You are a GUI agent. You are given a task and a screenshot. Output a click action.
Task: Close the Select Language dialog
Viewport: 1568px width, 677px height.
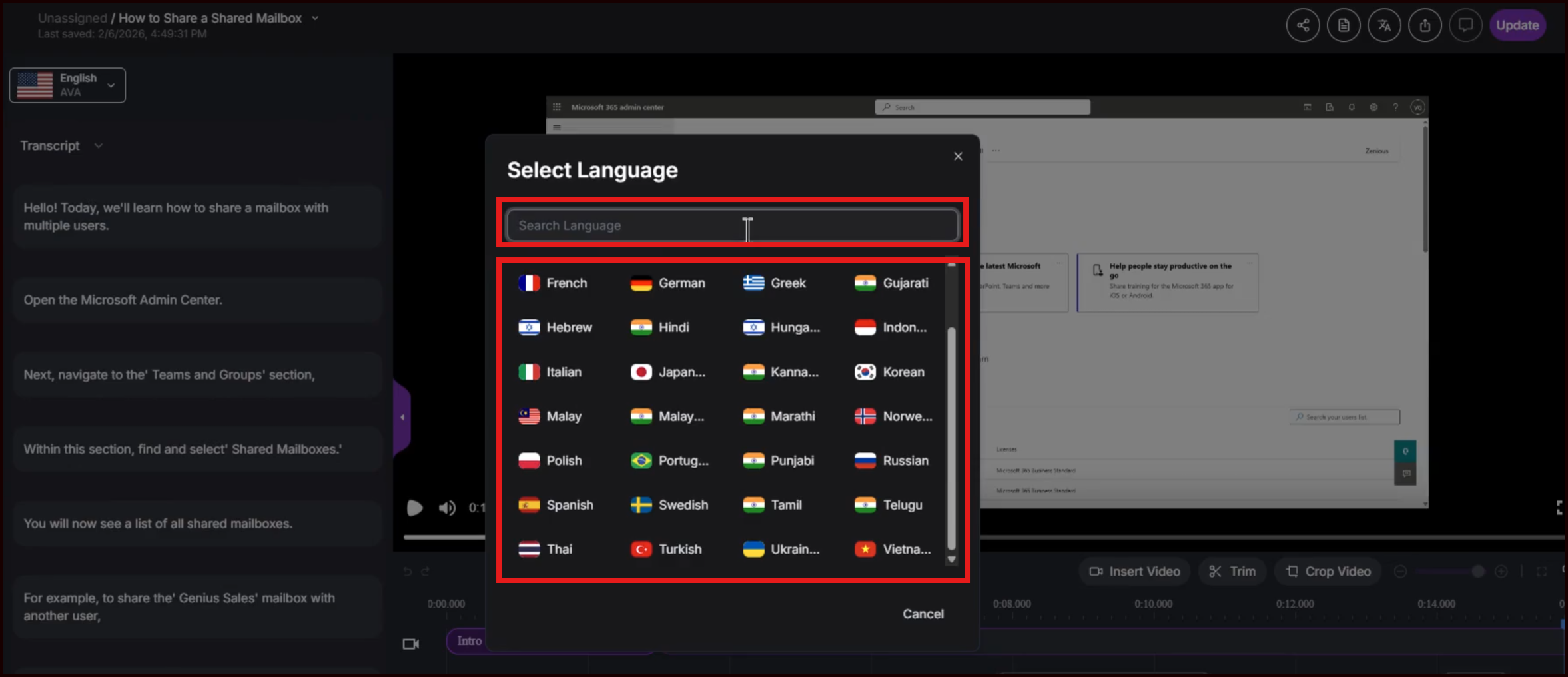(x=958, y=156)
